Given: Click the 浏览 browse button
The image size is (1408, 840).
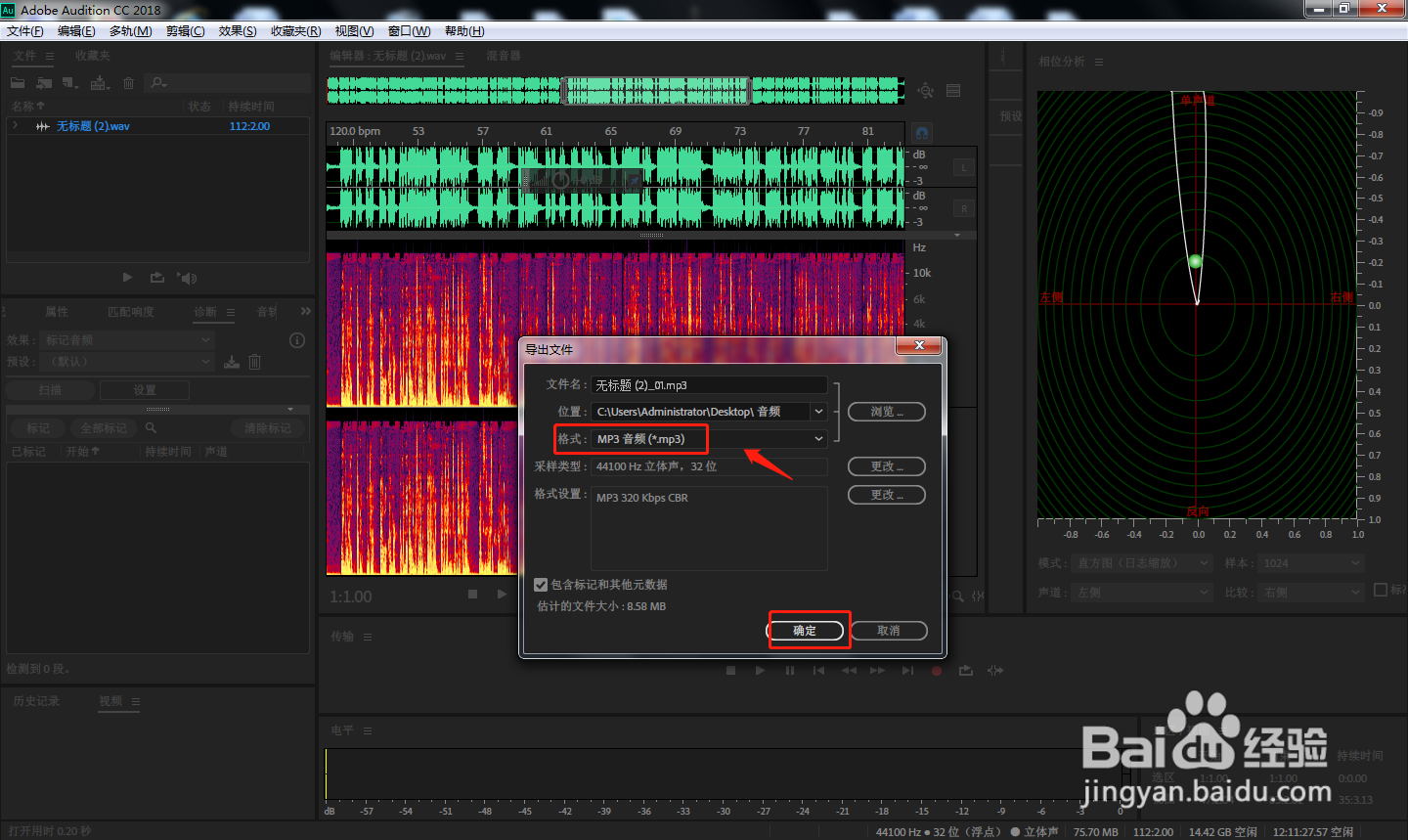Looking at the screenshot, I should coord(887,412).
